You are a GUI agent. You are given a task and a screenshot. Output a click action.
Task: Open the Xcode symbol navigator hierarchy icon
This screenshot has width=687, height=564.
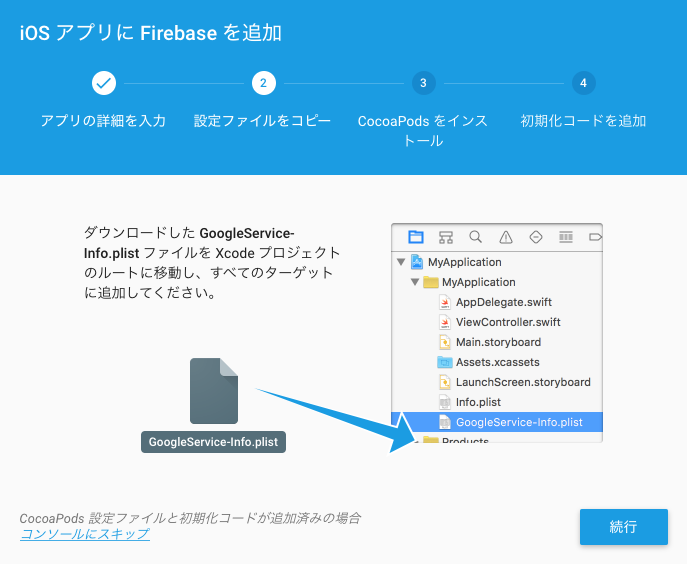[x=446, y=237]
